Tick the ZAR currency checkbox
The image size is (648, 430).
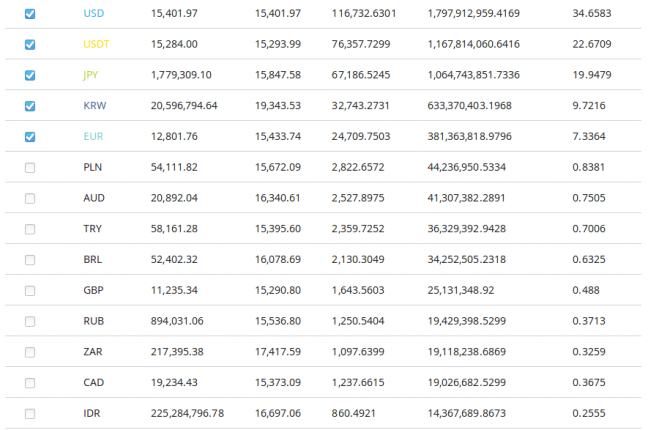pos(30,352)
